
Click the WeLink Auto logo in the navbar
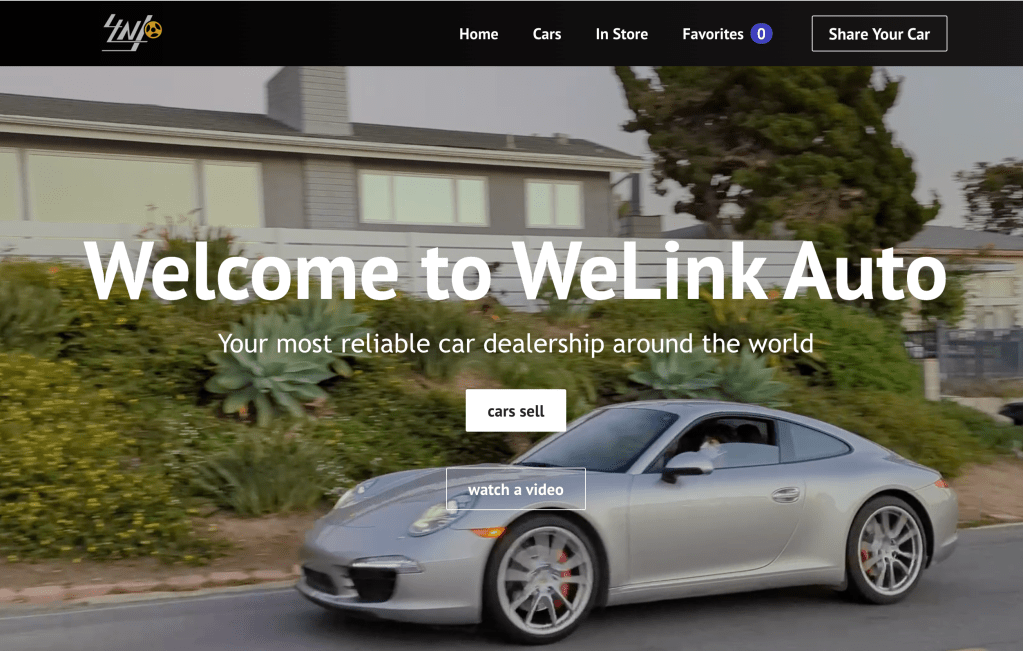pyautogui.click(x=132, y=33)
